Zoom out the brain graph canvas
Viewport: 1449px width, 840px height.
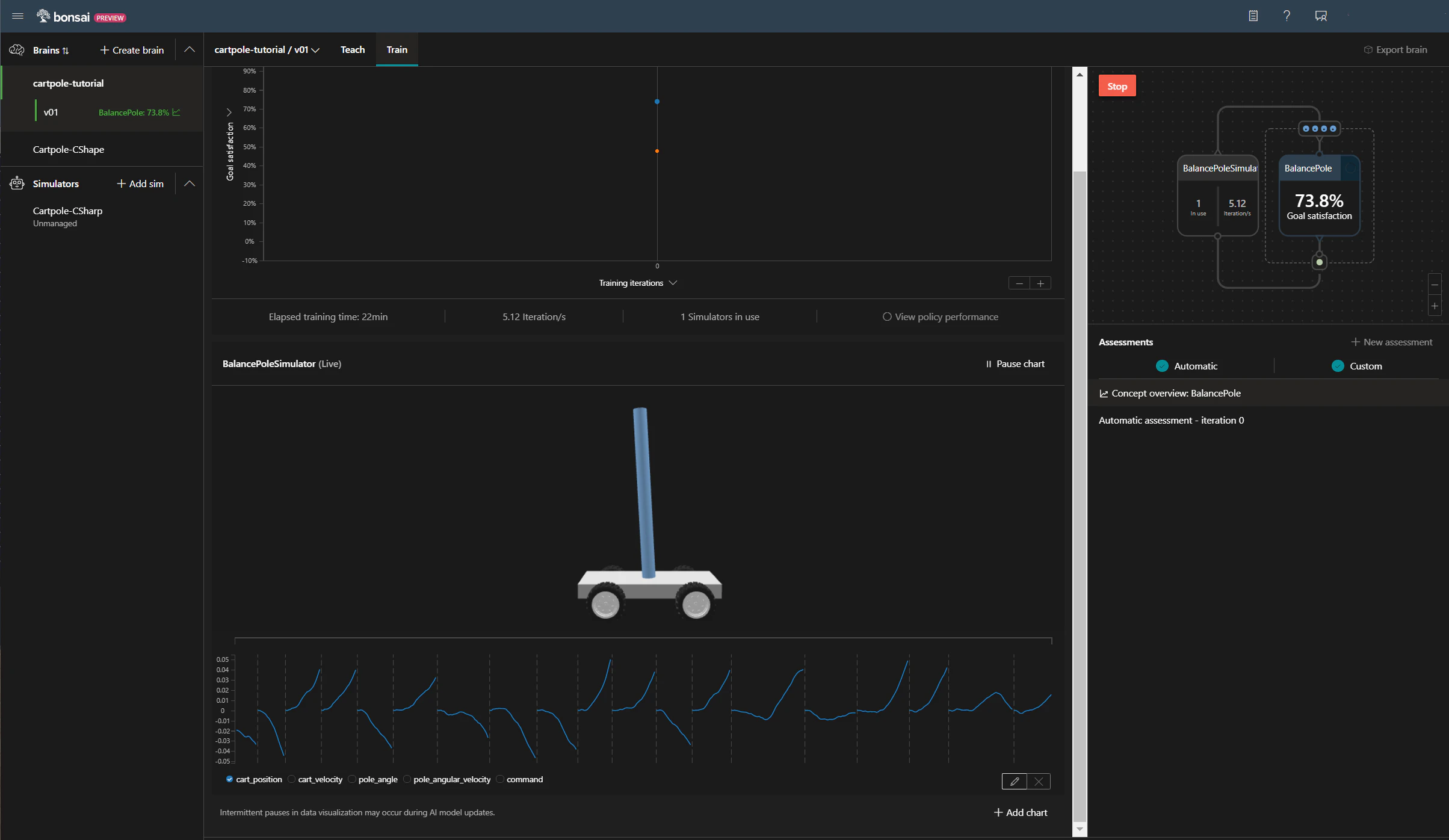1435,285
